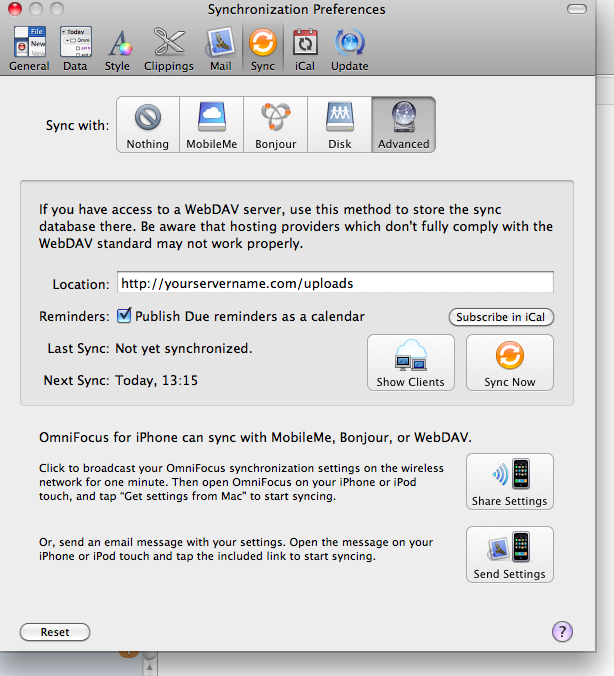Broadcast settings with Share Settings button
Viewport: 614px width, 676px height.
tap(510, 482)
